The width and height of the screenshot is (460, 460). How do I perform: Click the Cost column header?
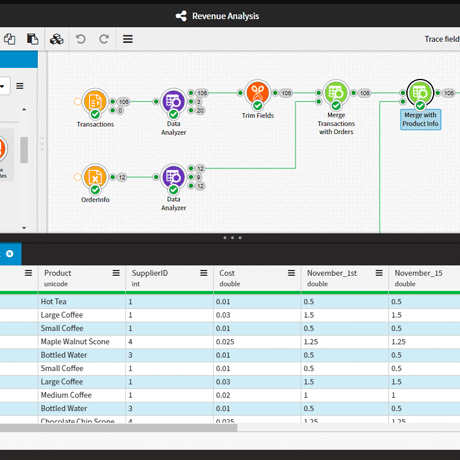(x=257, y=278)
